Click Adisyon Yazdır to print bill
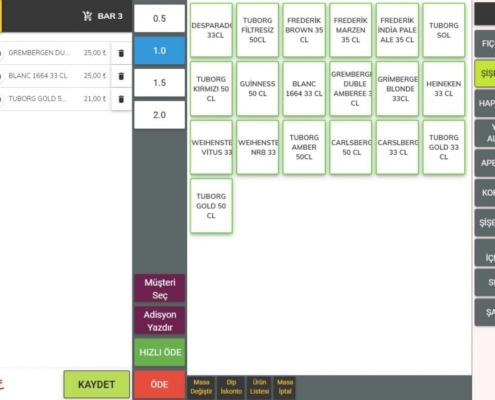 [x=160, y=321]
